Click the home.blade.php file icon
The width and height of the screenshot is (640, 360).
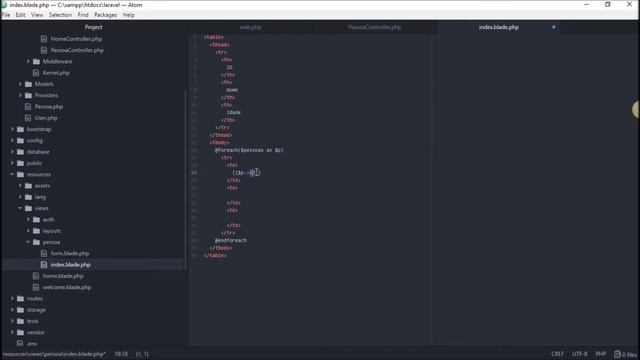coord(36,276)
